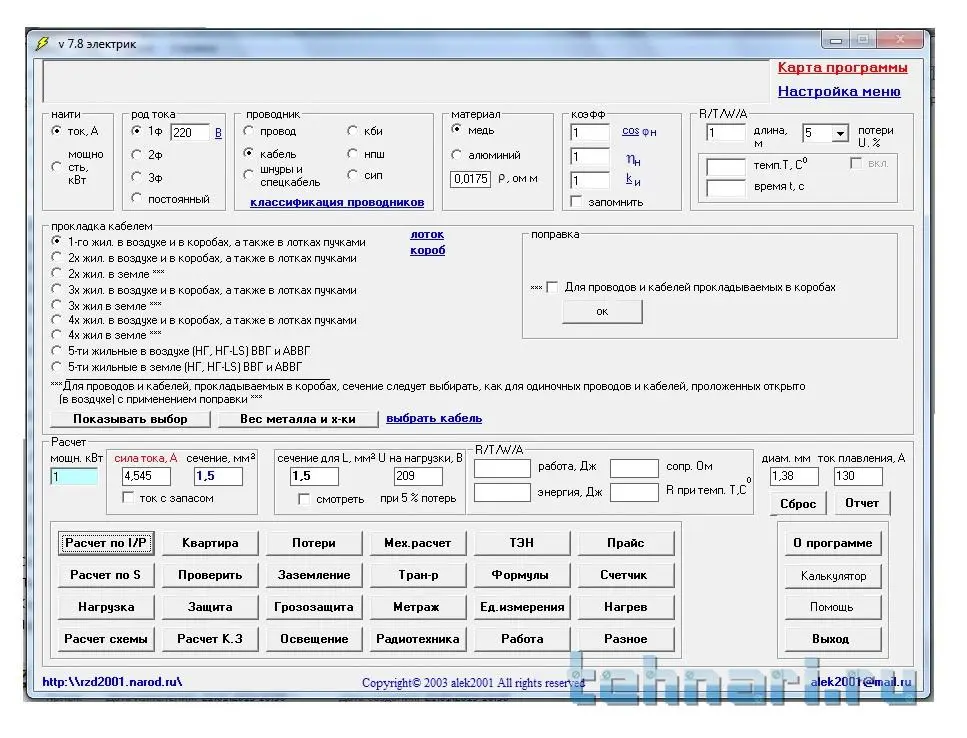967x738 pixels.
Task: Open the Калькулятор
Action: coord(833,576)
